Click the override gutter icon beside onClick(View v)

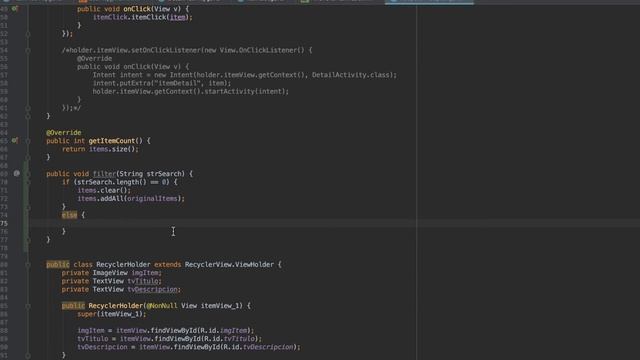[14, 8]
